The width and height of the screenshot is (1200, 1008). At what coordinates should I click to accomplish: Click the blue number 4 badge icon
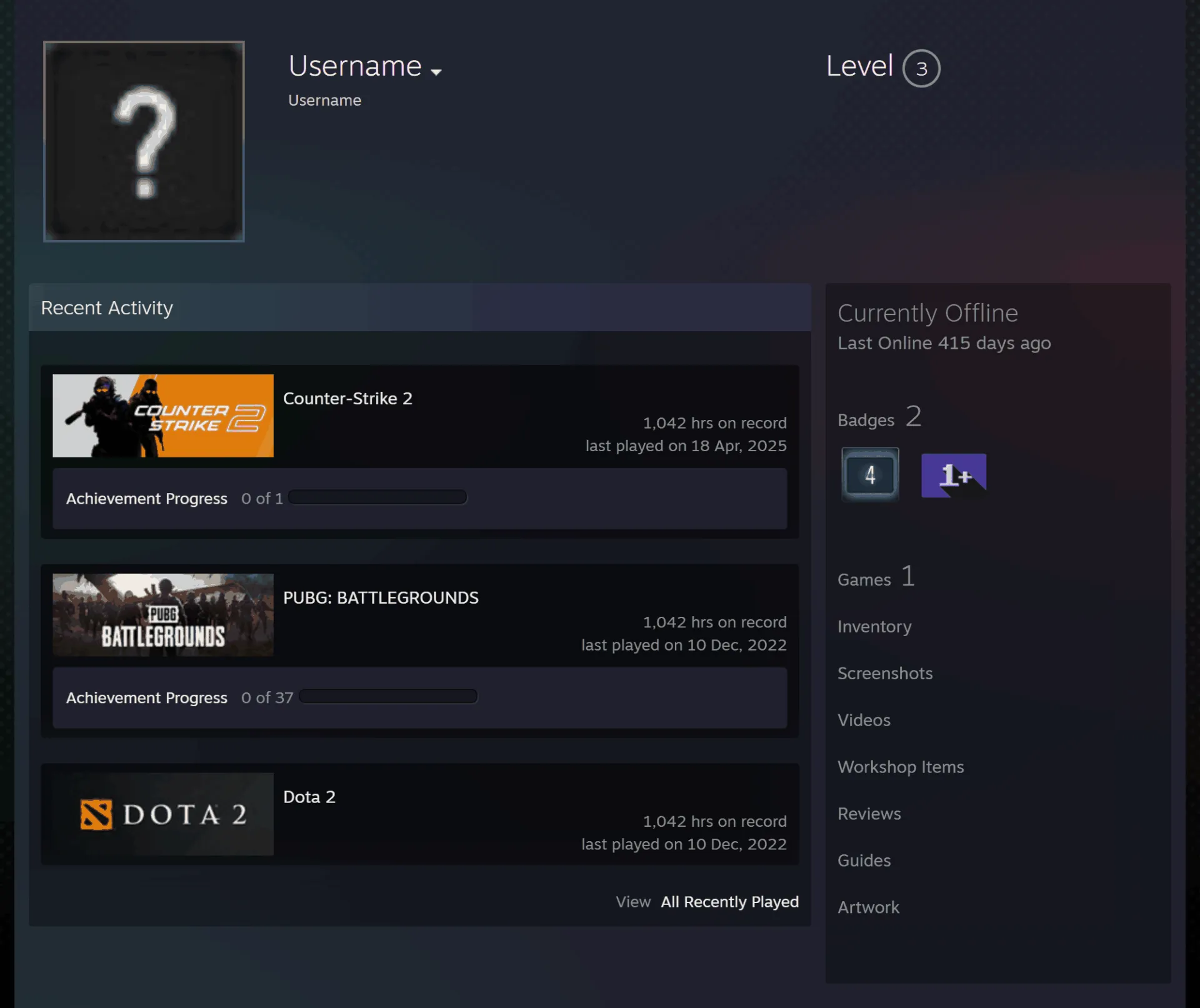tap(870, 474)
